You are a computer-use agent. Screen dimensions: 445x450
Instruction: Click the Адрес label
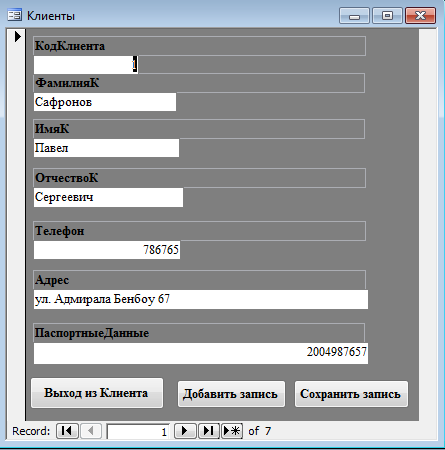coord(199,280)
